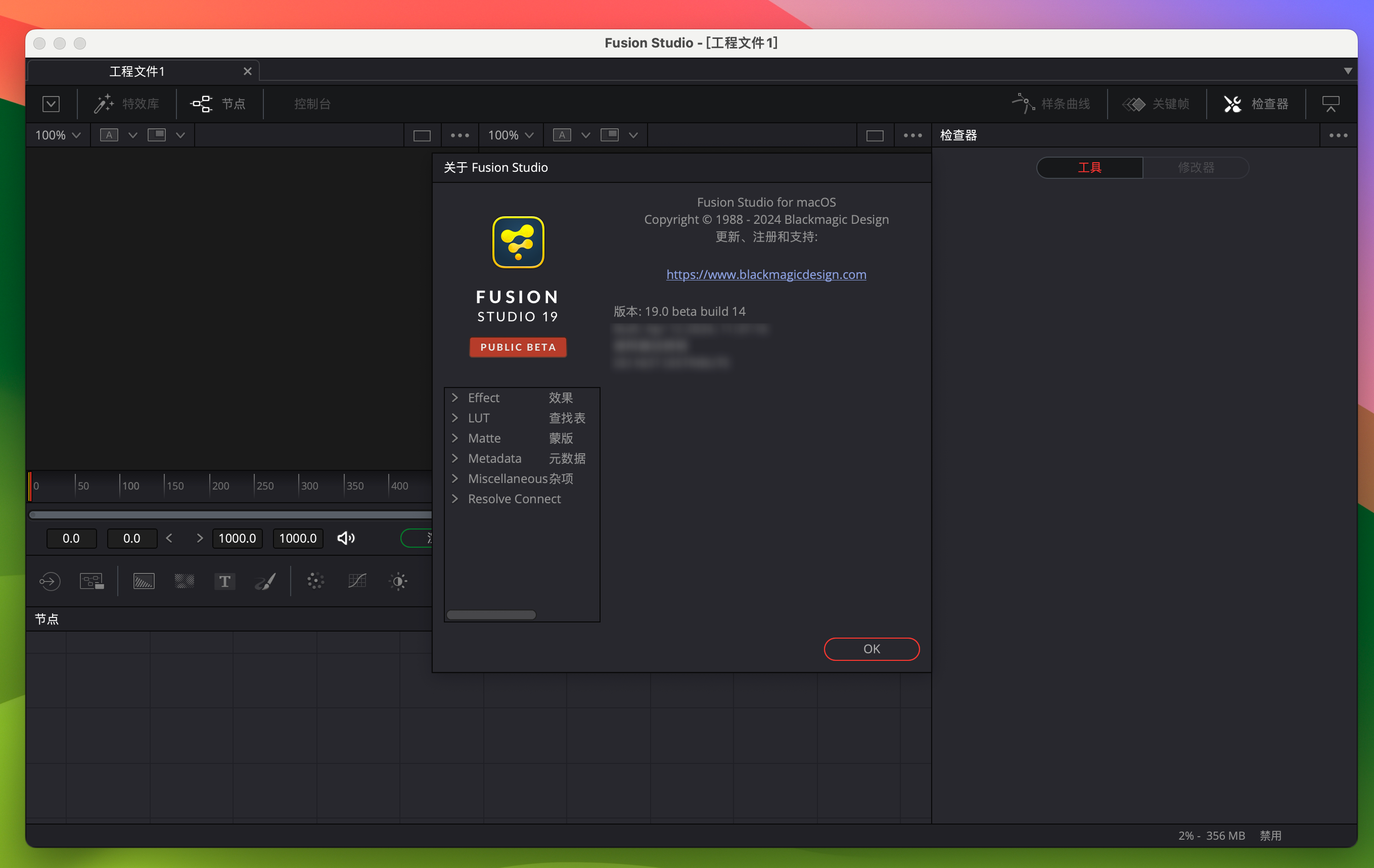Expand the Effect category in the About list

(455, 398)
